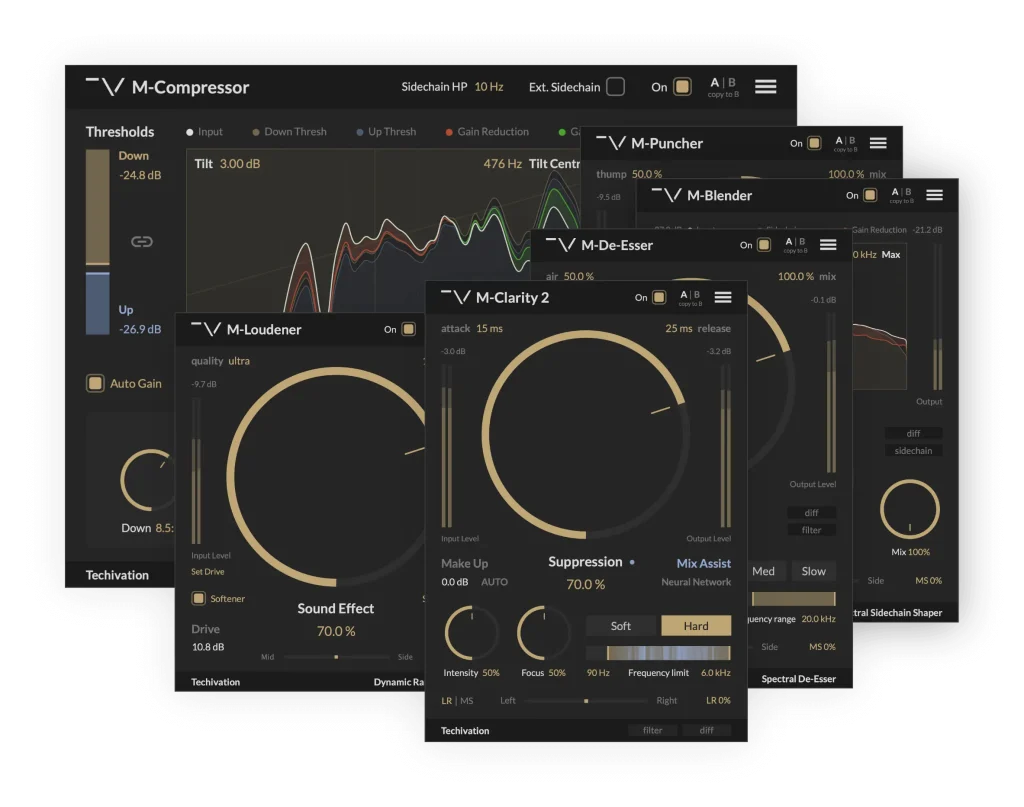Click the threshold link chain icon
Viewport: 1024px width, 807px height.
(x=142, y=241)
